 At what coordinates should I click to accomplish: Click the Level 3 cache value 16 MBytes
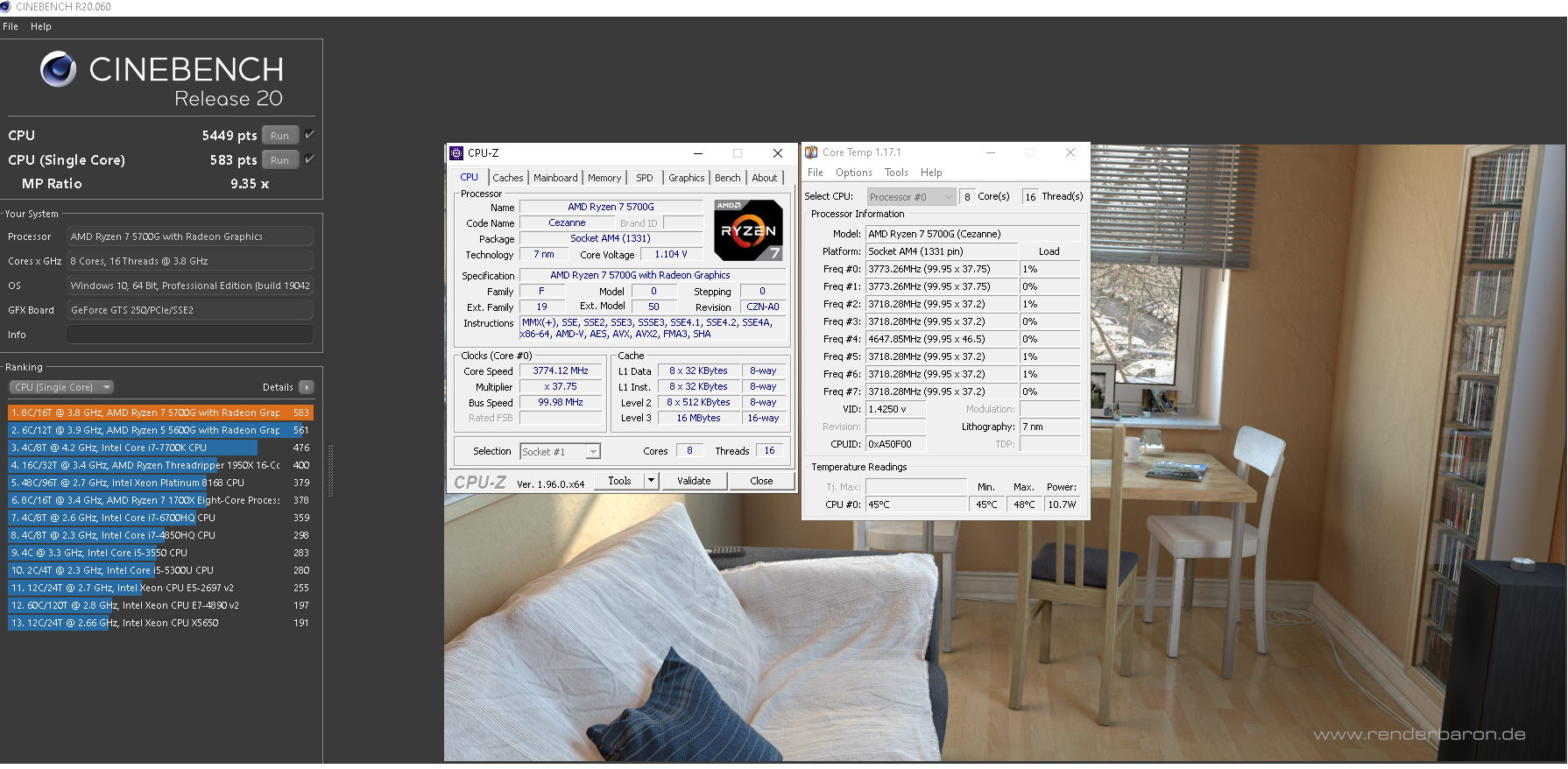click(x=698, y=418)
